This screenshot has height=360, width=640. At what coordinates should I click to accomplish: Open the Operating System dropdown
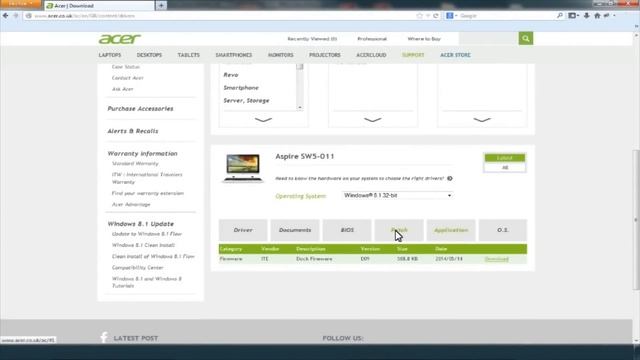397,196
